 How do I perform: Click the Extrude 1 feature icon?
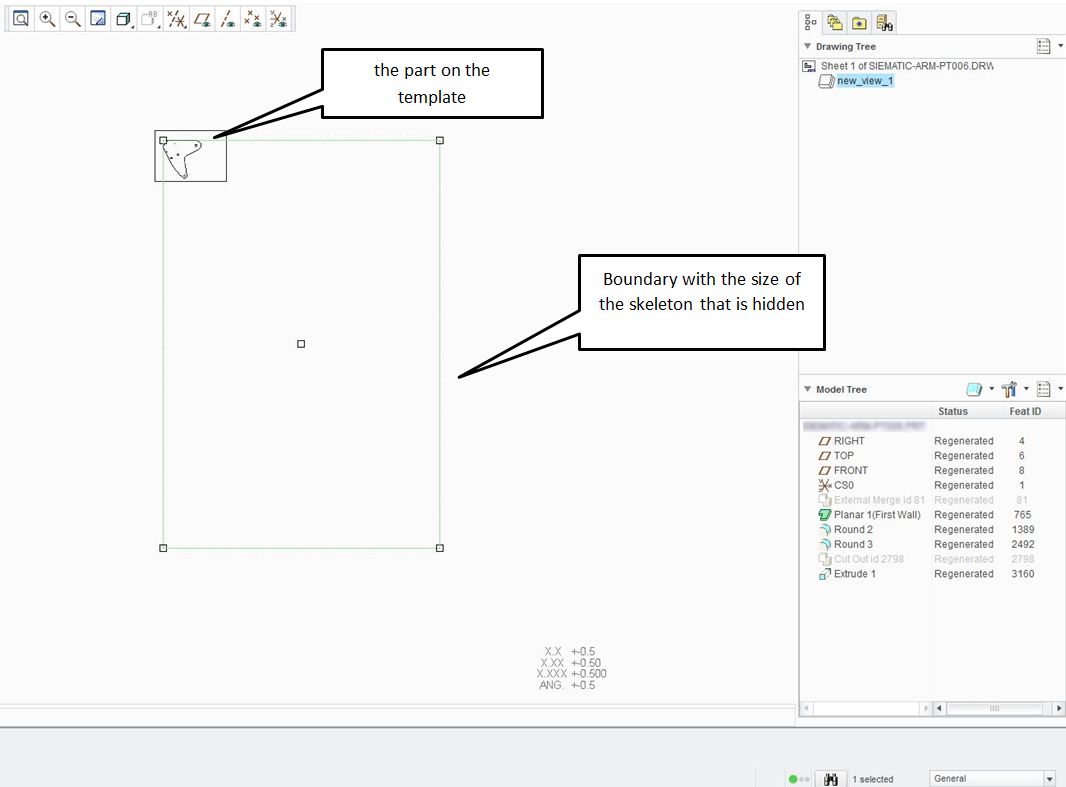pos(825,574)
